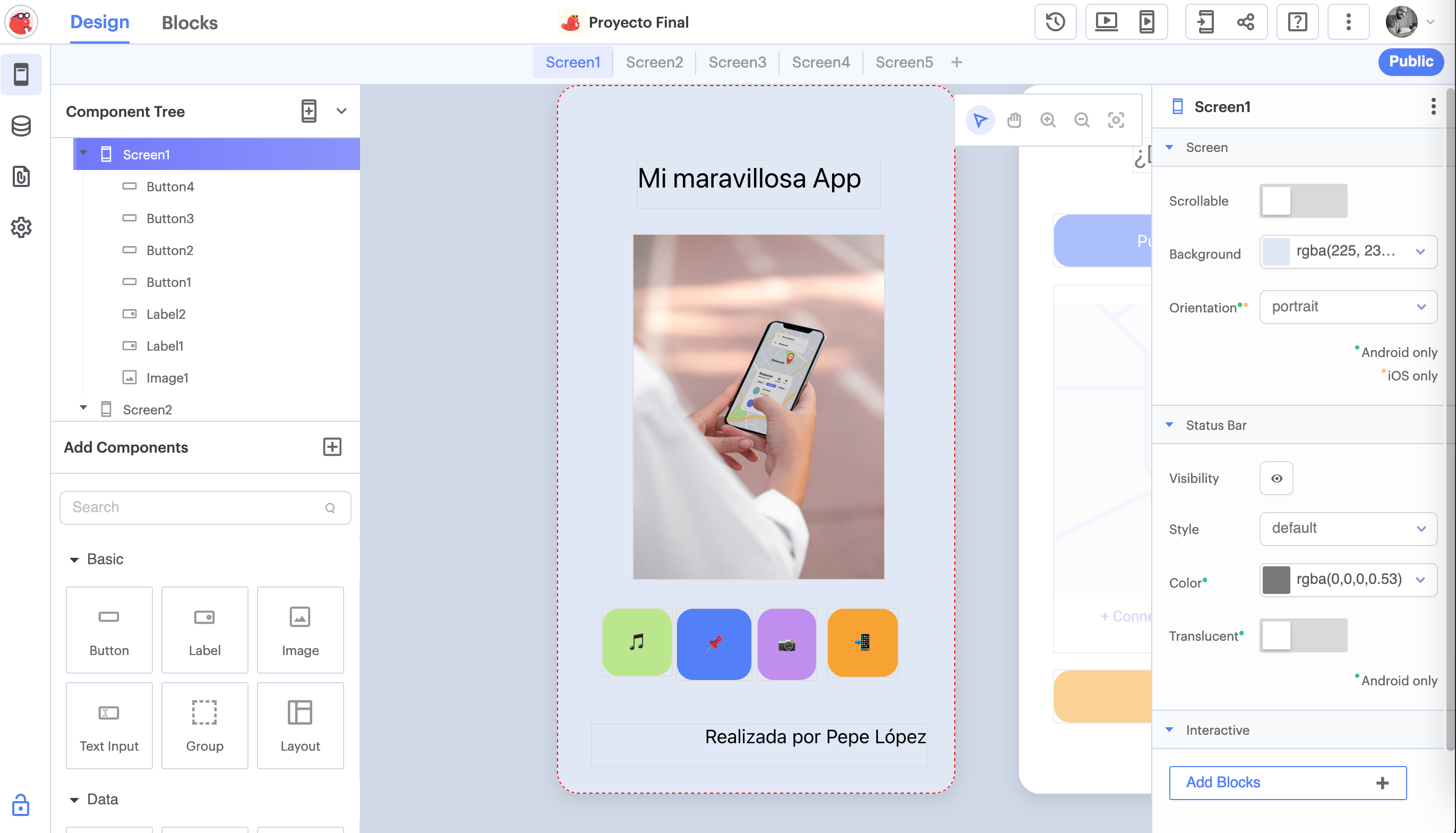Click the zoom in magnifier icon
Screen dimensions: 1456x833
point(1047,120)
